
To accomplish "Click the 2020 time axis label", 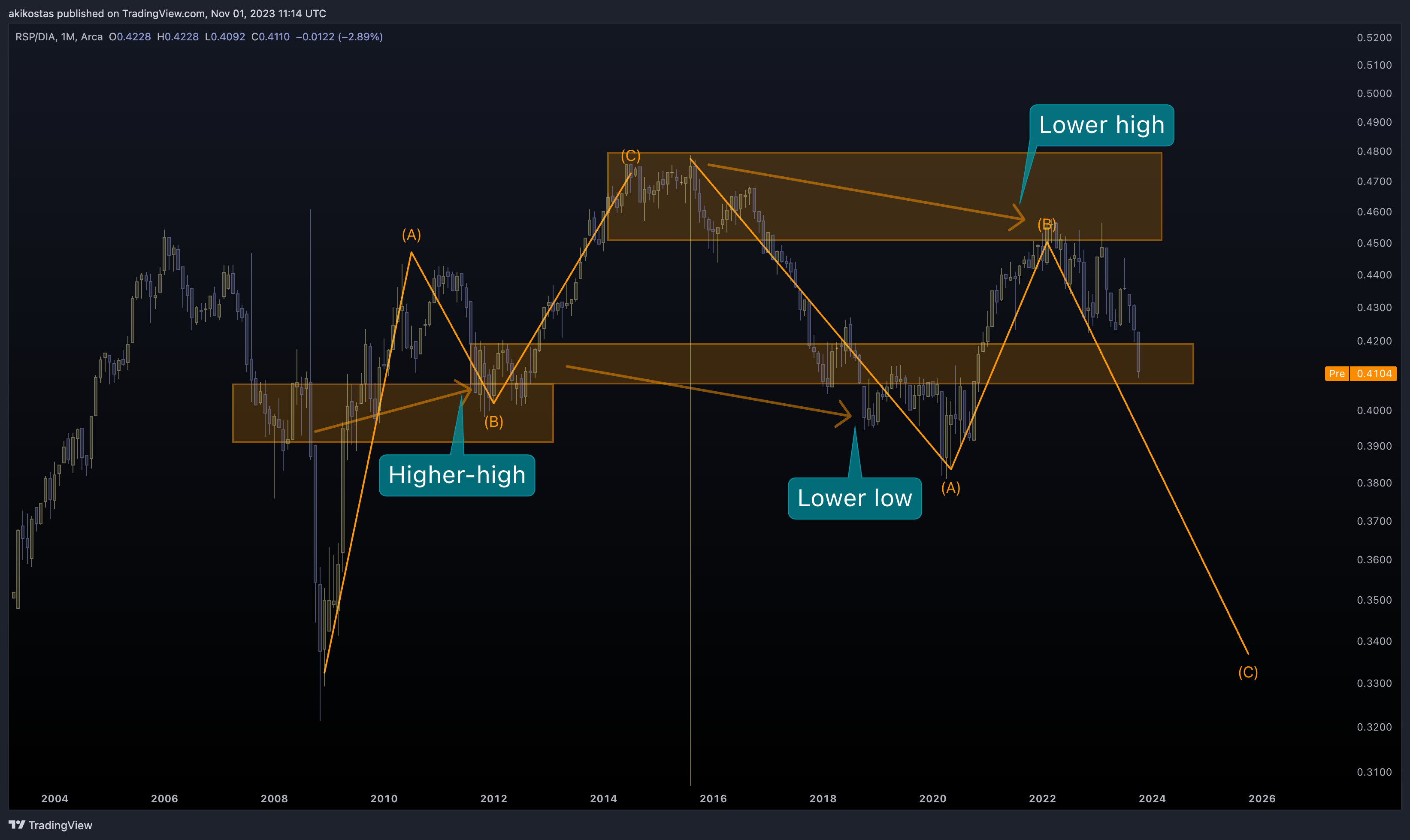I will (x=933, y=799).
